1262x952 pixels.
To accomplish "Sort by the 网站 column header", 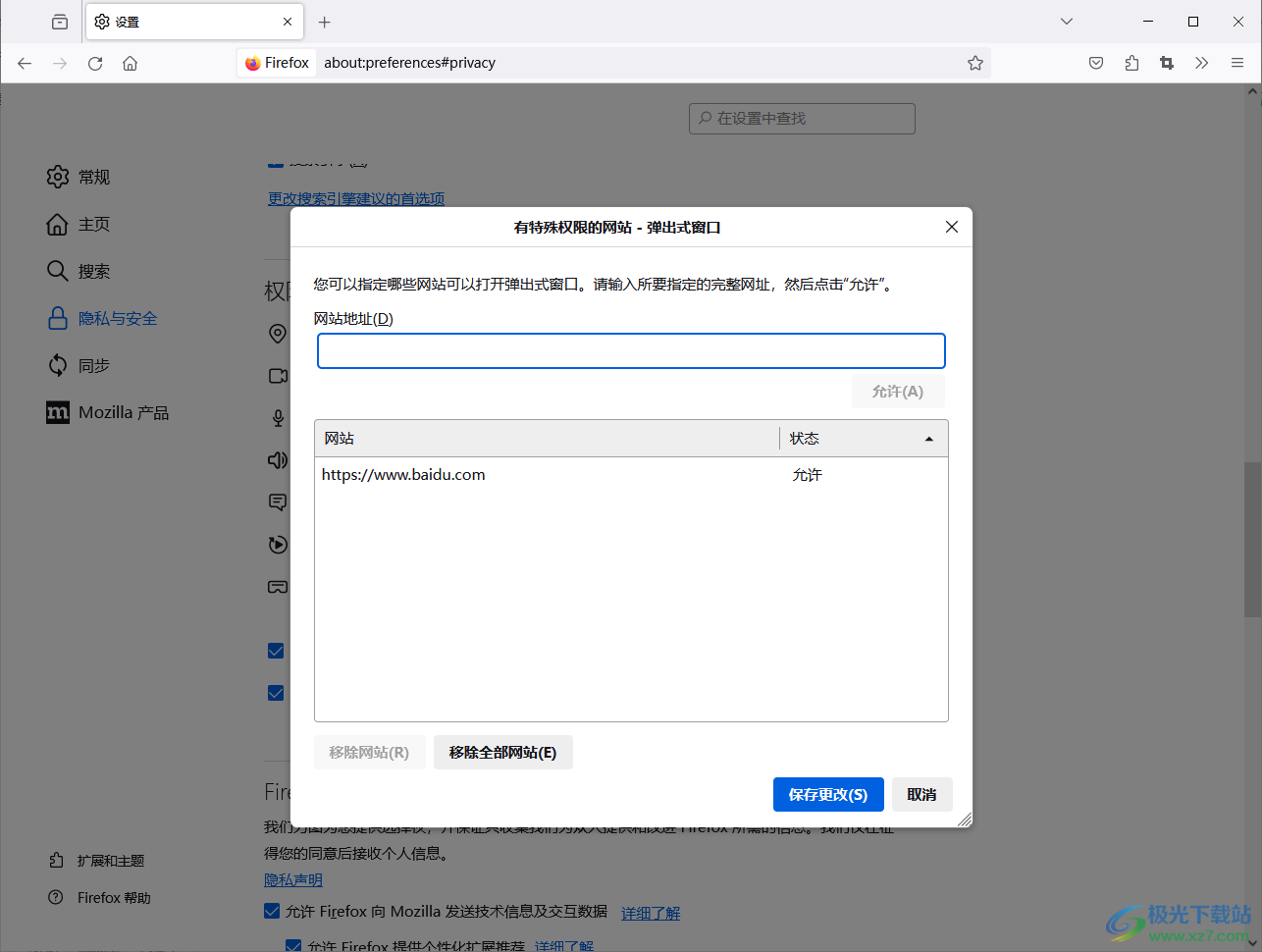I will 547,439.
